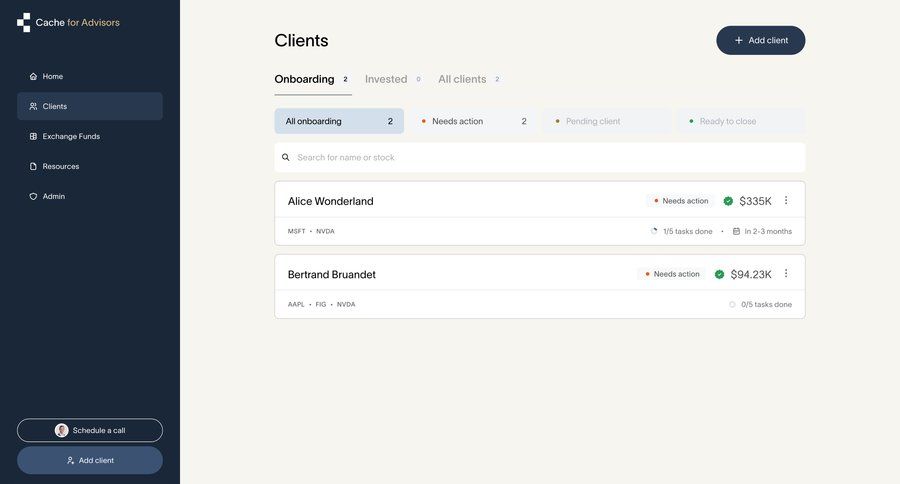Viewport: 900px width, 484px height.
Task: Click FIG ticker under Bertrand Bruandet
Action: (320, 304)
